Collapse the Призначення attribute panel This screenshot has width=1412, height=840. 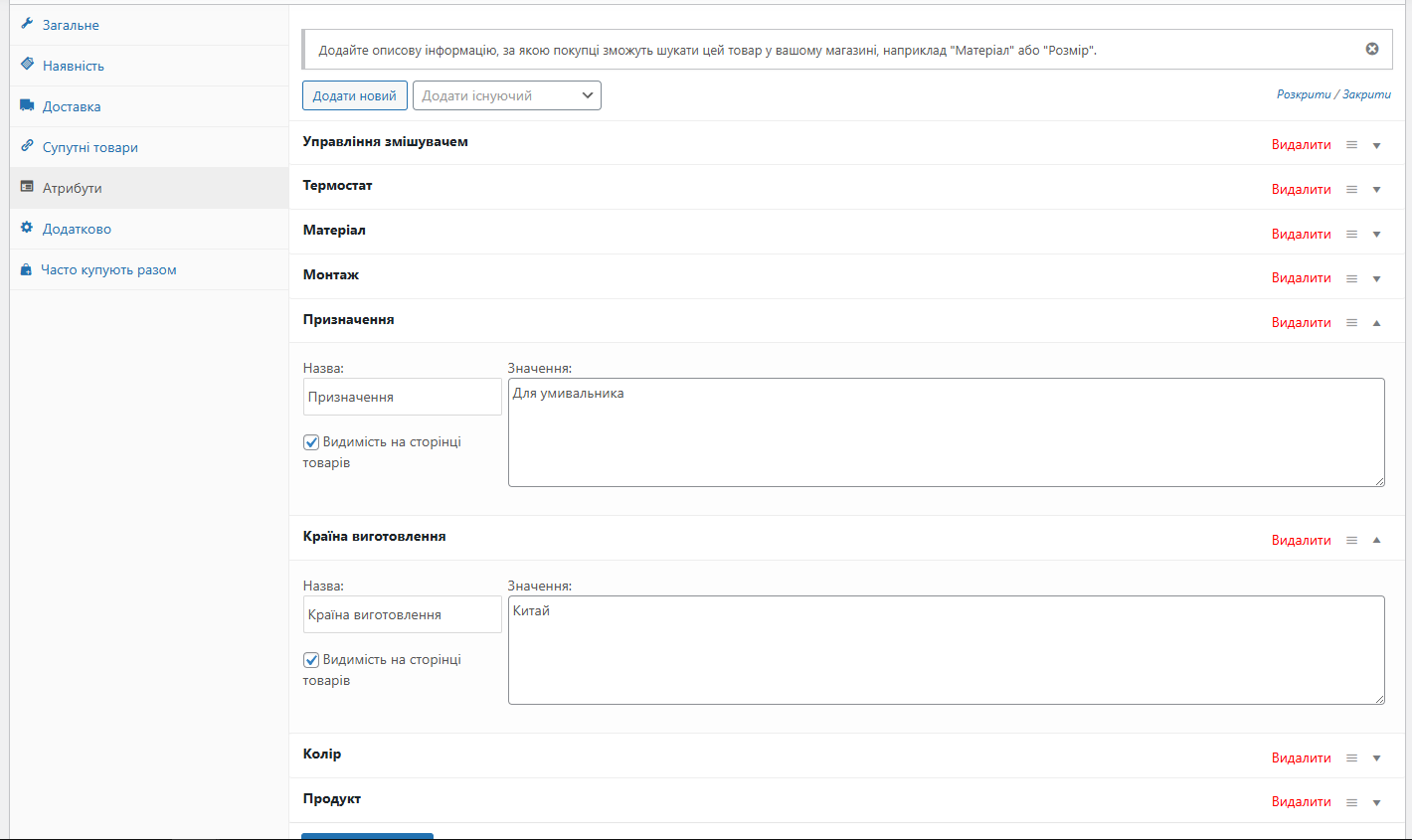[1377, 322]
